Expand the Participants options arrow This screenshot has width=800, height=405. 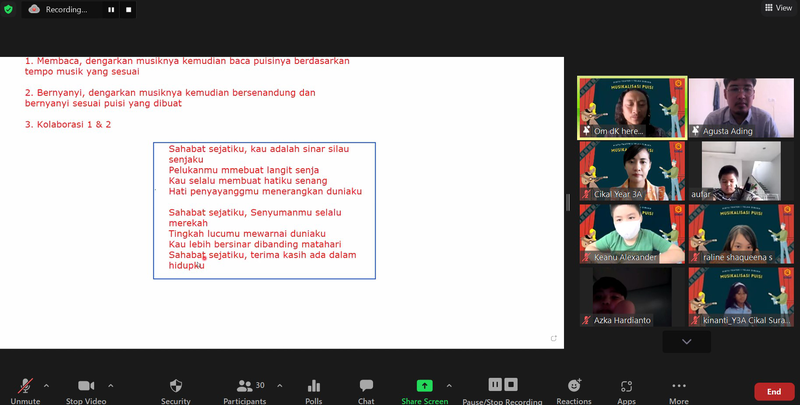pos(279,384)
